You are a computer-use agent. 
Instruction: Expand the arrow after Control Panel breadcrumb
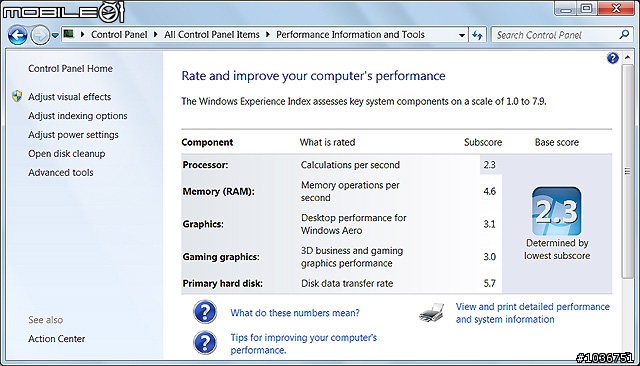click(156, 35)
